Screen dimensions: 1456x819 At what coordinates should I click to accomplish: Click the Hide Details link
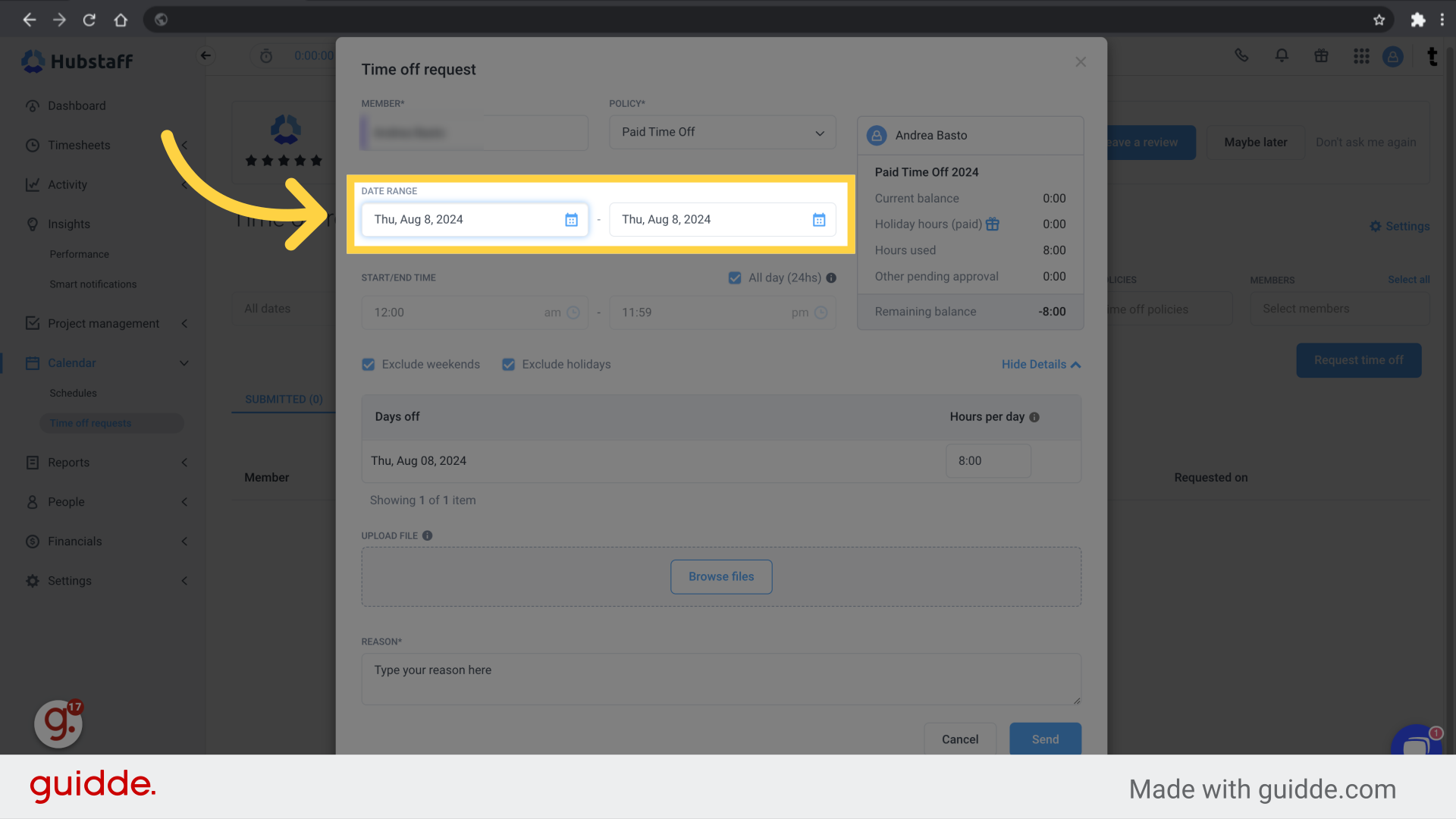pyautogui.click(x=1040, y=364)
